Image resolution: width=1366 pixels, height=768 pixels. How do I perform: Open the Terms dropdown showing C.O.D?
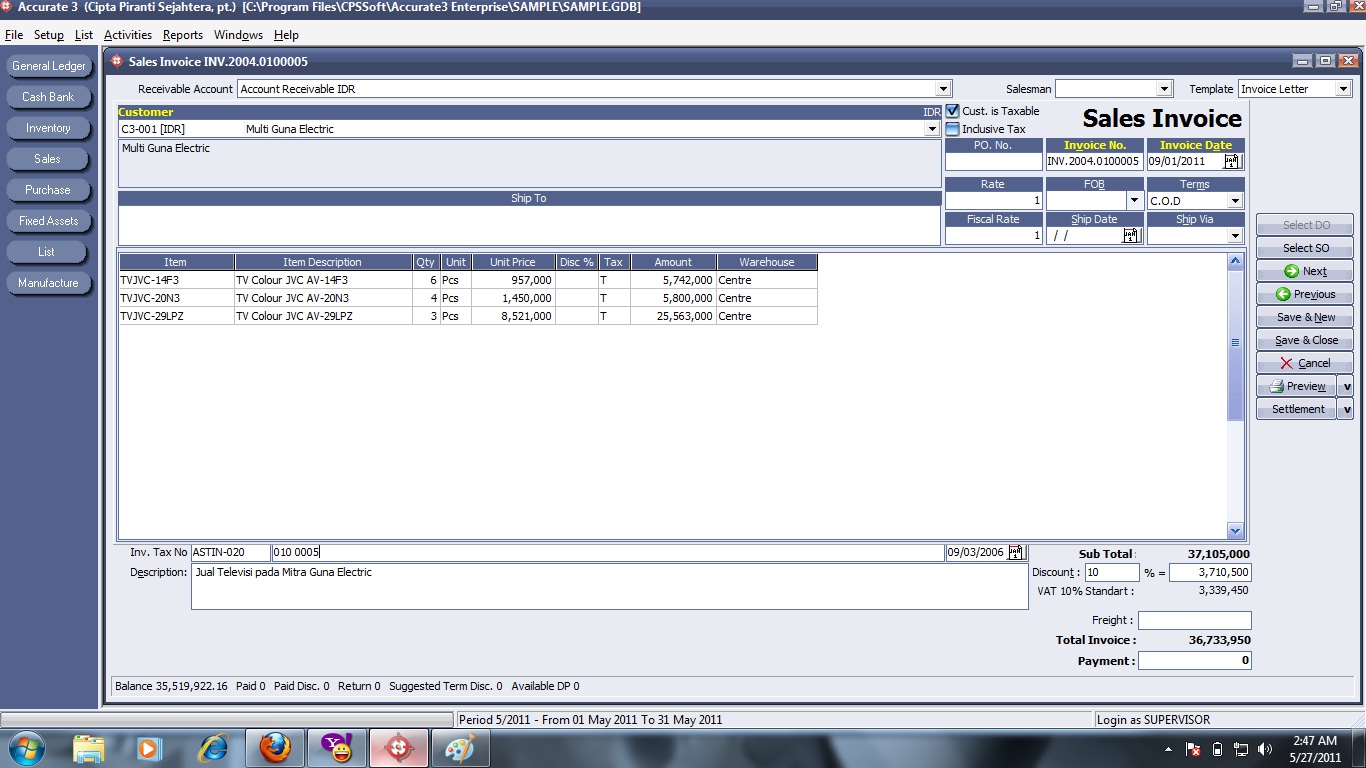1235,200
